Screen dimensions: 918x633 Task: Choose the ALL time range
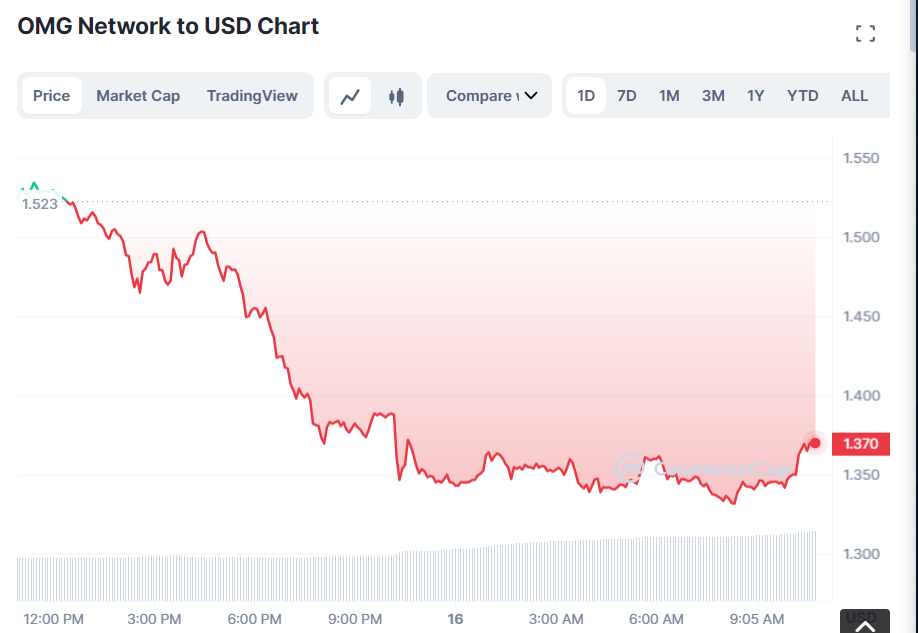pos(854,95)
